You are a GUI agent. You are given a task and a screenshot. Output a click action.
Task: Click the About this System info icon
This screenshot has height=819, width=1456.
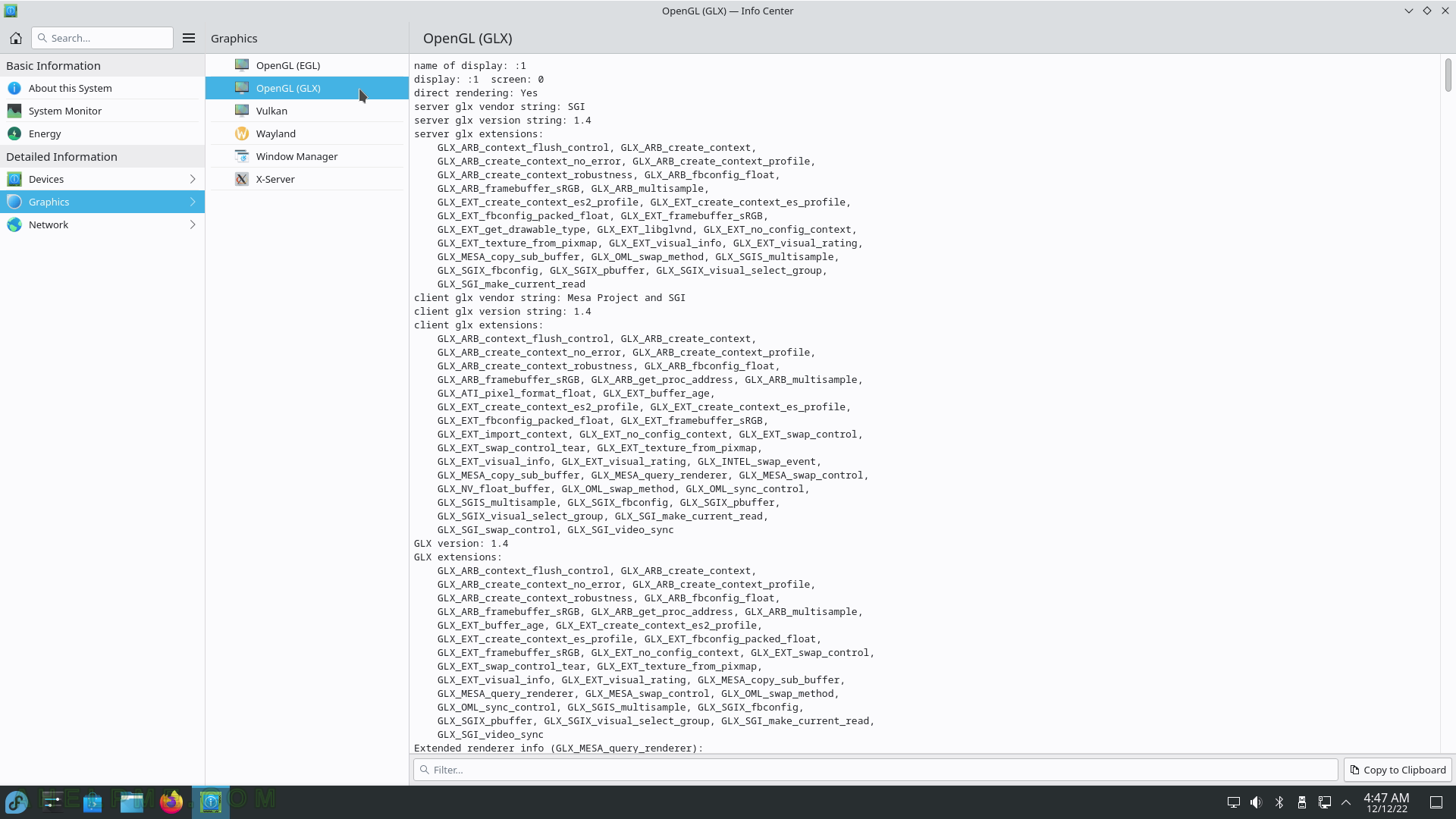click(14, 88)
